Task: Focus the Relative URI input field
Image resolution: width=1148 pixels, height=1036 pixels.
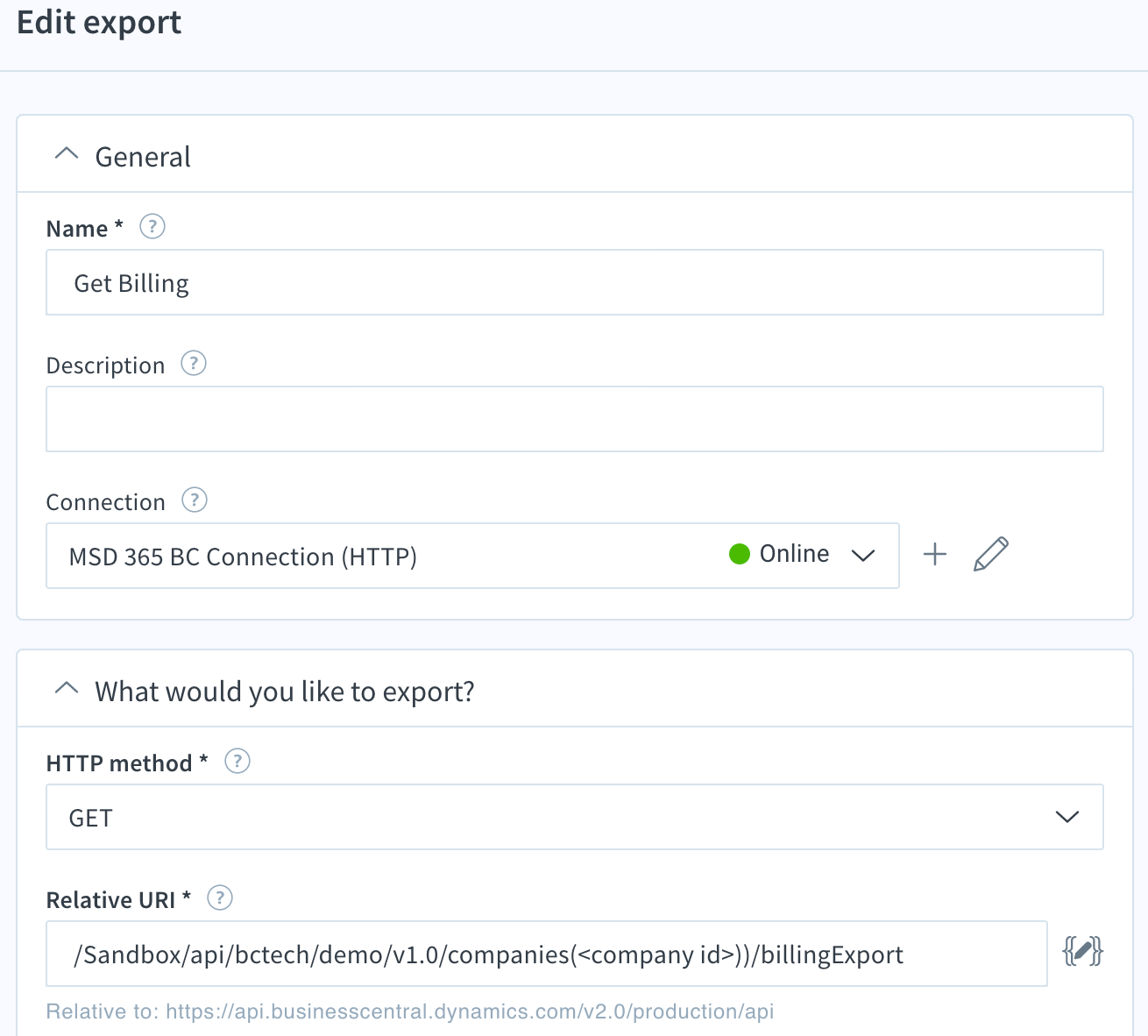Action: pos(547,954)
